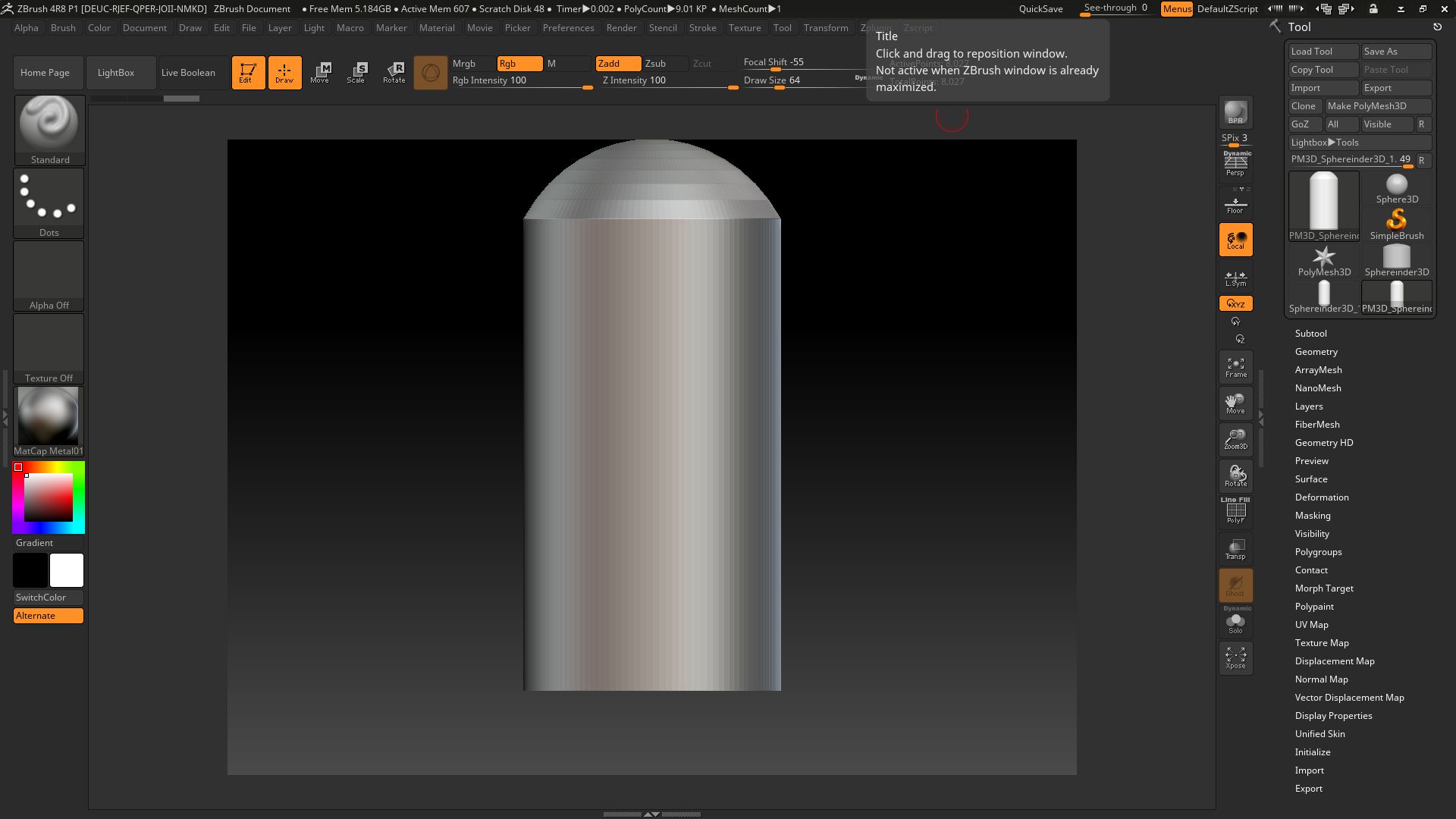
Task: Adjust the Z Intensity slider
Action: pyautogui.click(x=670, y=81)
